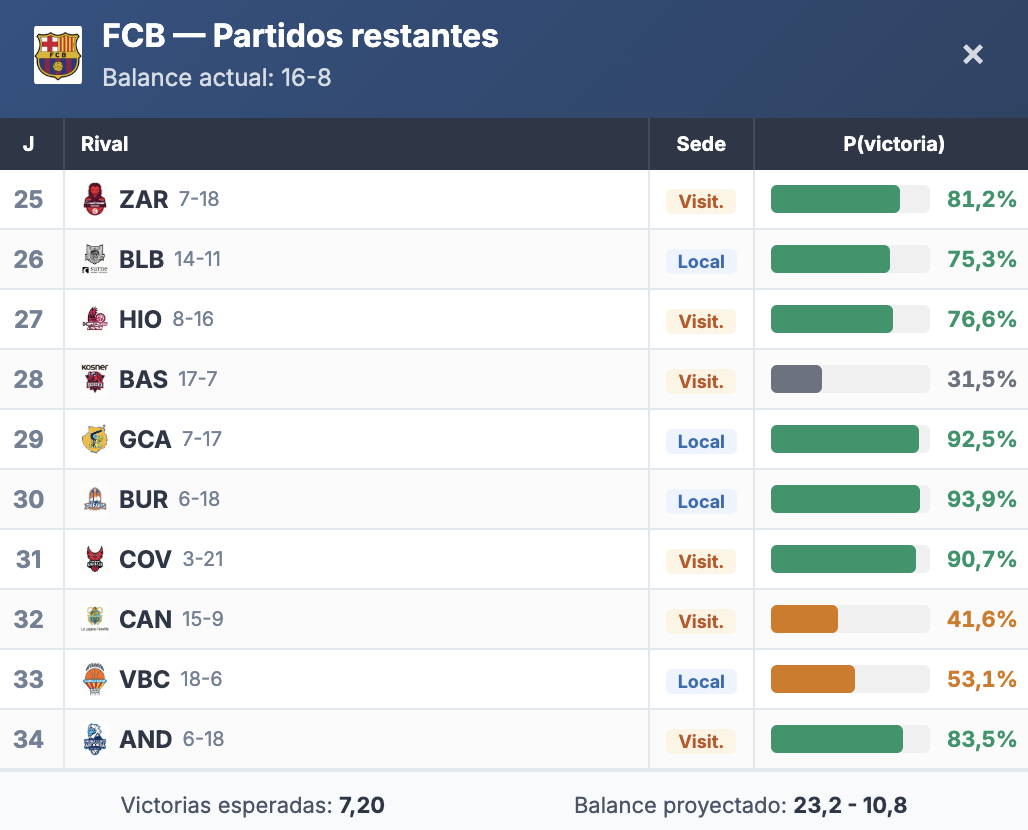Click the CAN orange probability bar
Viewport: 1028px width, 830px height.
[x=849, y=619]
